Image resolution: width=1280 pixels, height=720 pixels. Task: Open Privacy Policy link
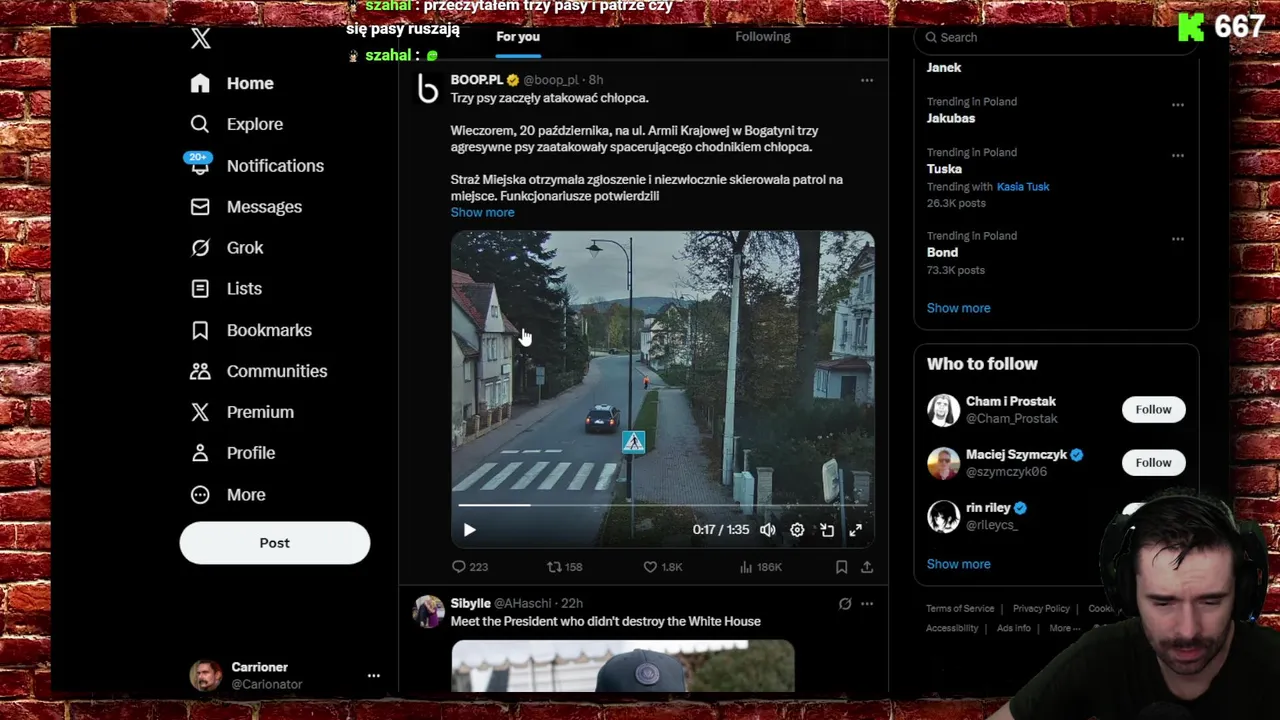1041,609
